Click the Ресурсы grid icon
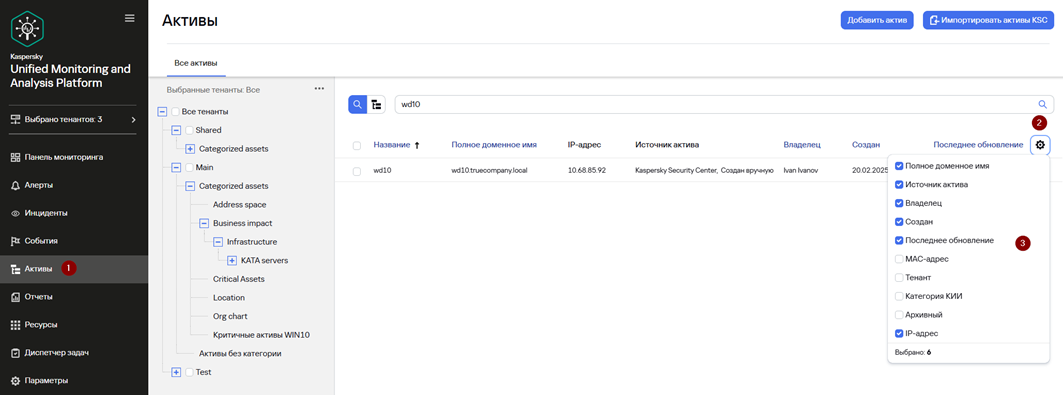The height and width of the screenshot is (395, 1063). tap(16, 325)
